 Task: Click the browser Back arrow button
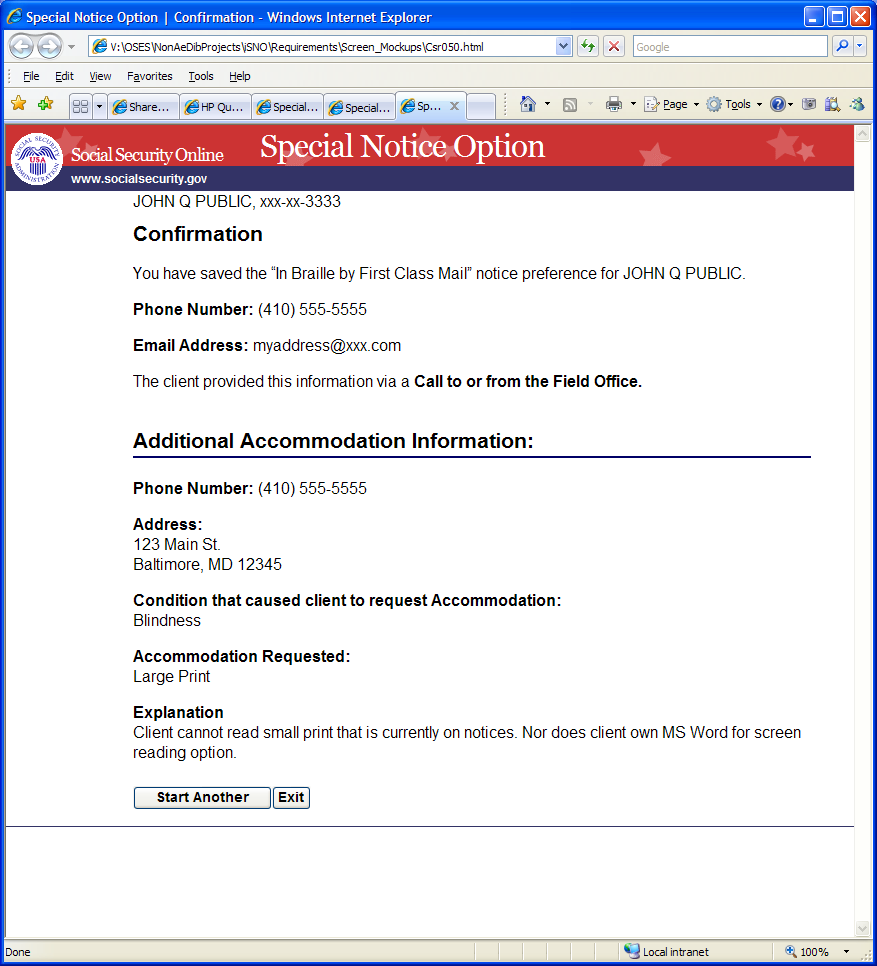[x=21, y=46]
